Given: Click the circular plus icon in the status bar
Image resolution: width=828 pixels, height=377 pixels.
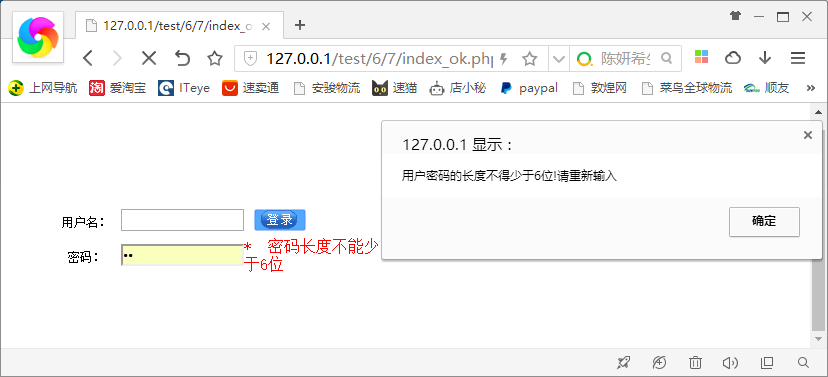Looking at the screenshot, I should tap(660, 362).
